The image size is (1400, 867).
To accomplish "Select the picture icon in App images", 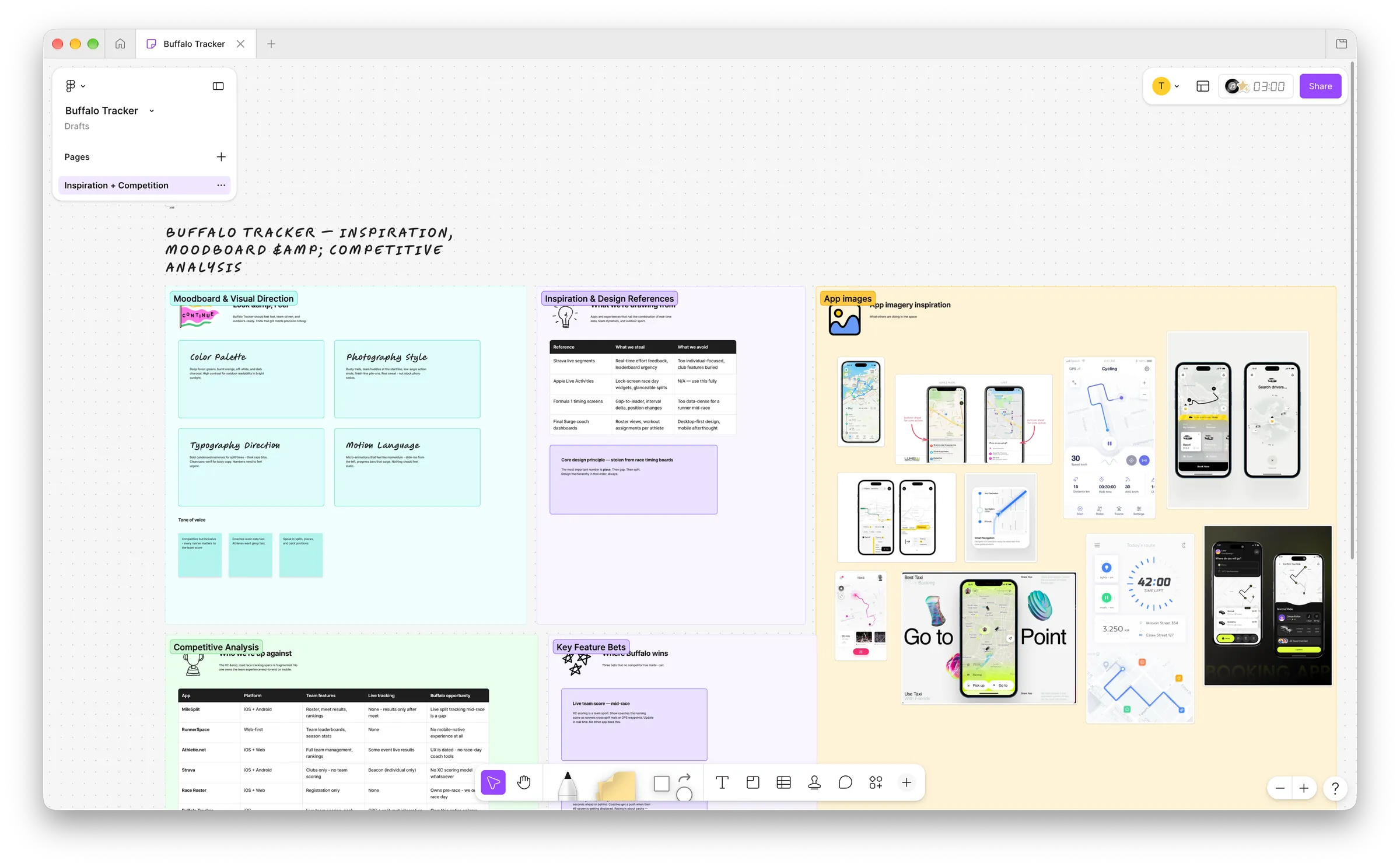I will tap(845, 320).
